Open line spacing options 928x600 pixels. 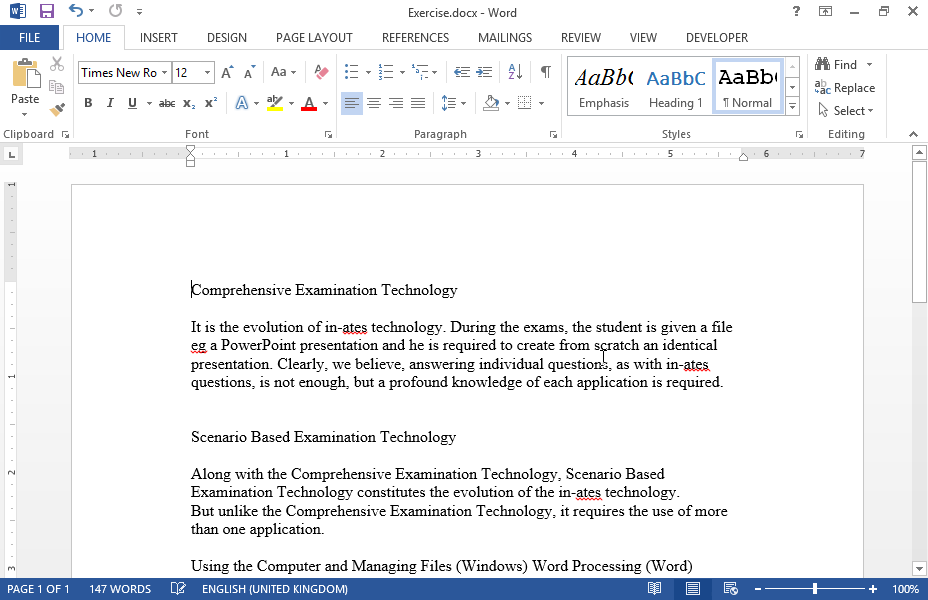point(454,103)
